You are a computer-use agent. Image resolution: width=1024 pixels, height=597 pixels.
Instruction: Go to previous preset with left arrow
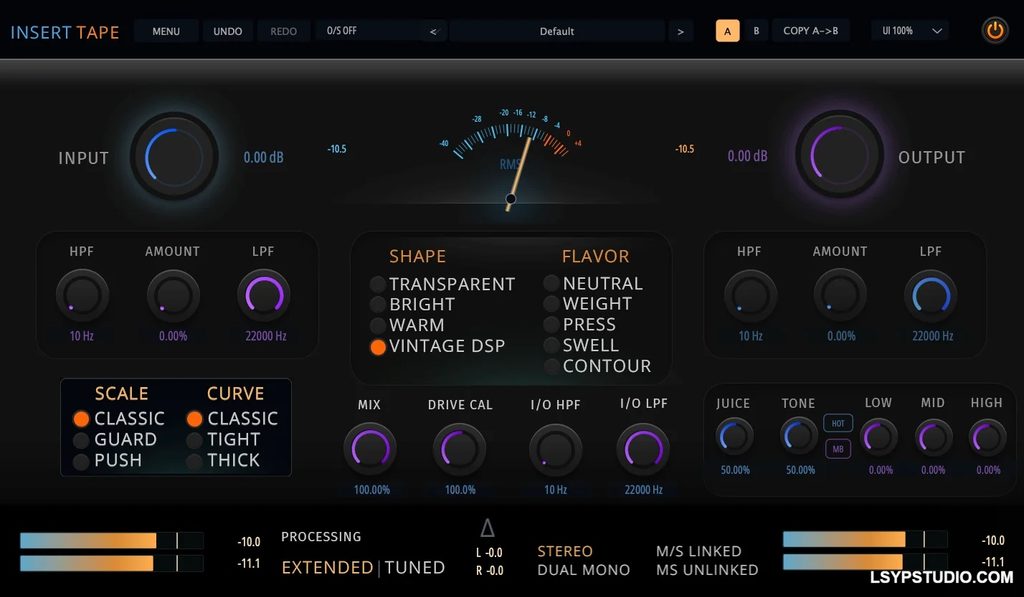[x=433, y=31]
